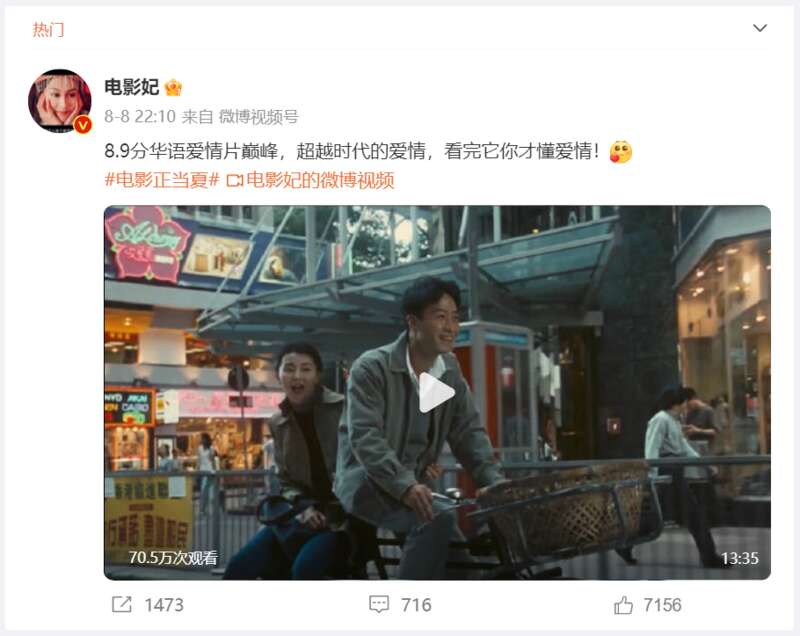
Task: Click the 8-8 22:10 post timestamp
Action: 140,117
